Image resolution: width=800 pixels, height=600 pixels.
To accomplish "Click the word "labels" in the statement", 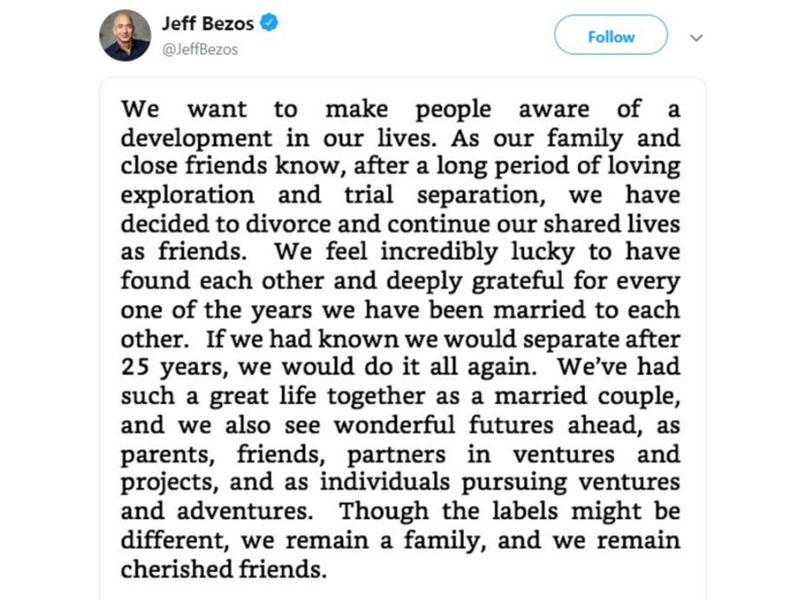I will coord(525,511).
